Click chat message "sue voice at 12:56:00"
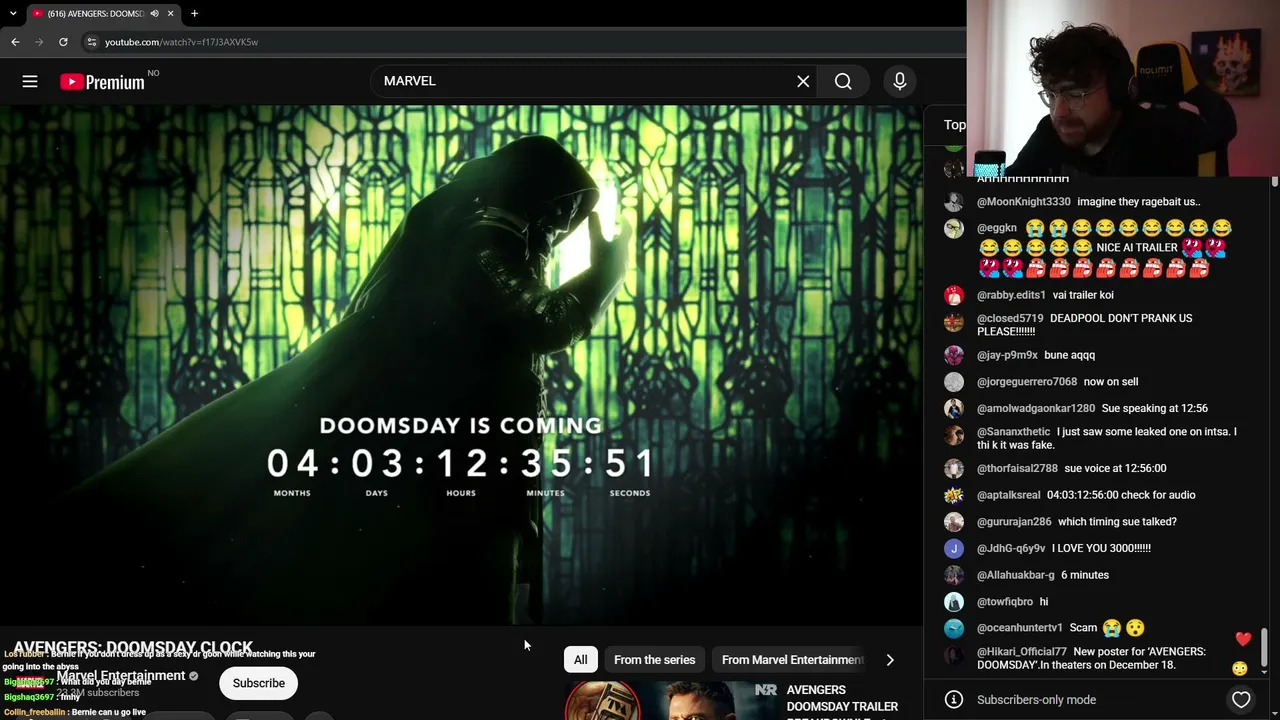 point(1115,468)
